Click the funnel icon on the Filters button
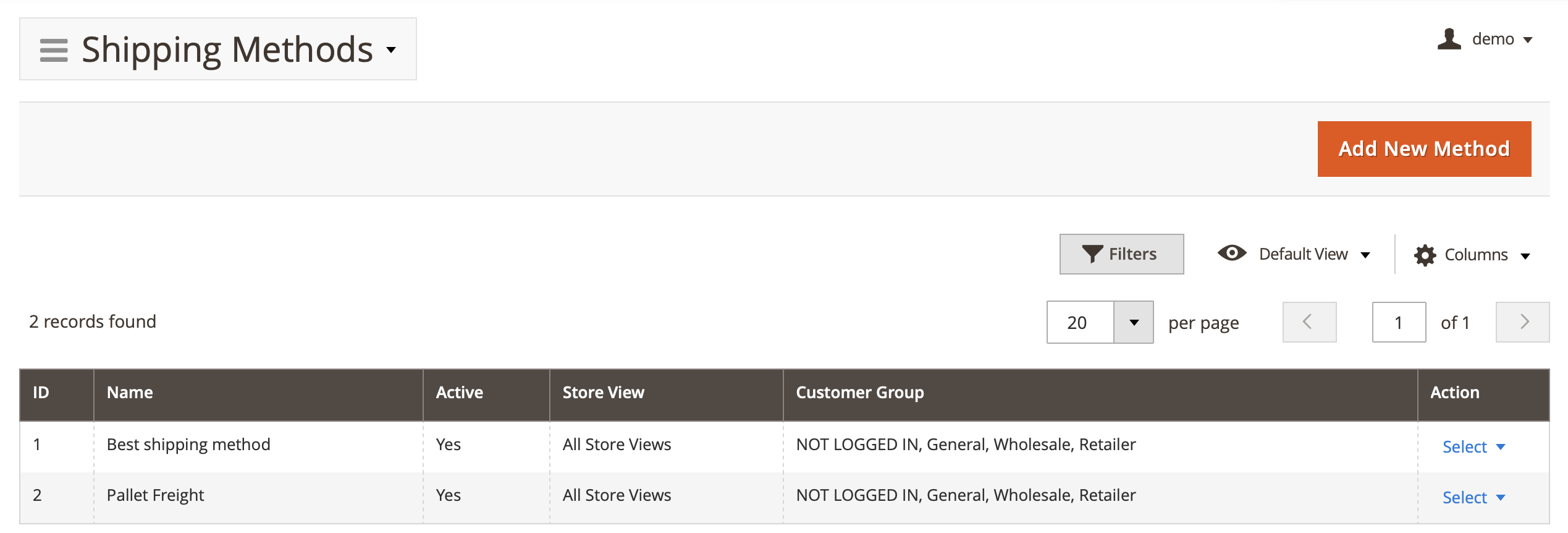 (x=1092, y=254)
